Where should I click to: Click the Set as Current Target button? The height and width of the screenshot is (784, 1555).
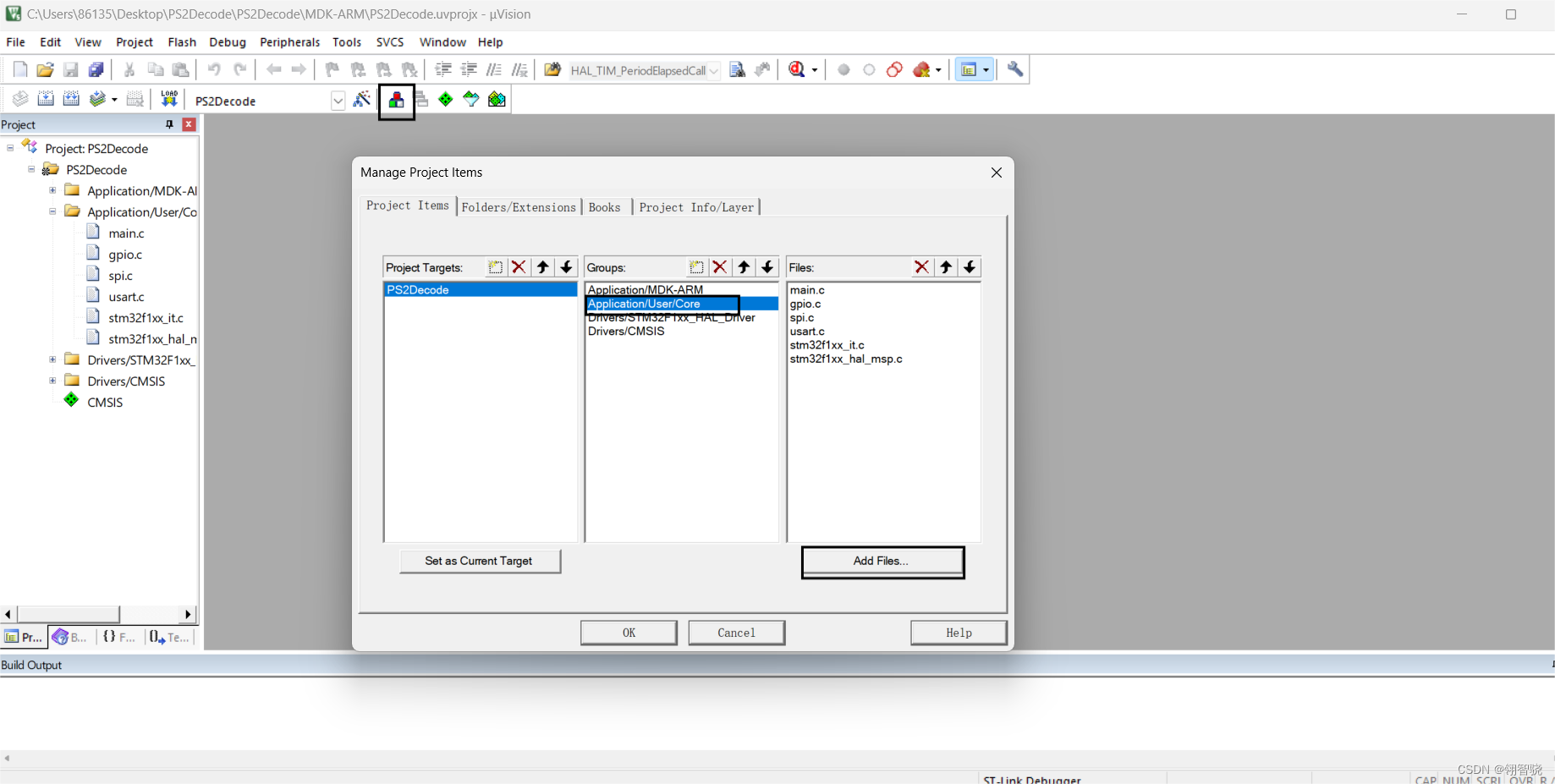[480, 561]
